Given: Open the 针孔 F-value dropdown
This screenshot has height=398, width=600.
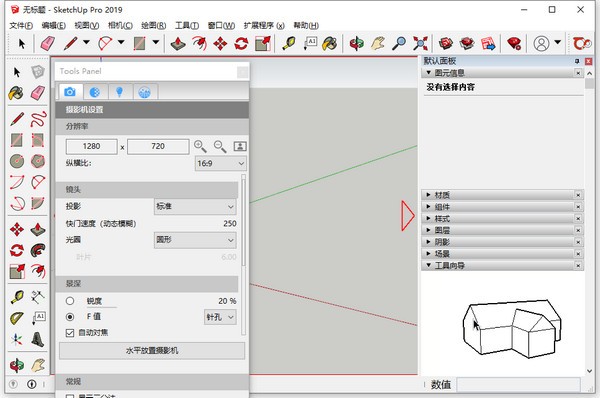Looking at the screenshot, I should pos(220,317).
